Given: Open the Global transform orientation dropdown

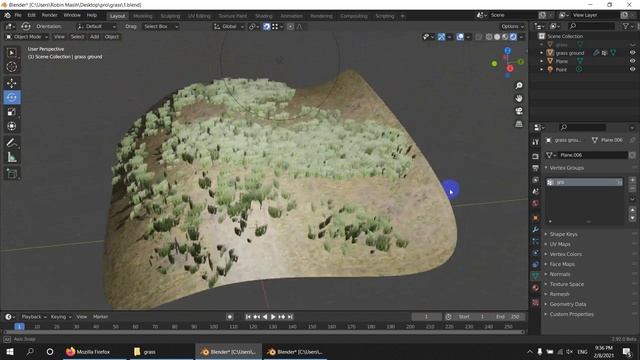Looking at the screenshot, I should pos(229,27).
